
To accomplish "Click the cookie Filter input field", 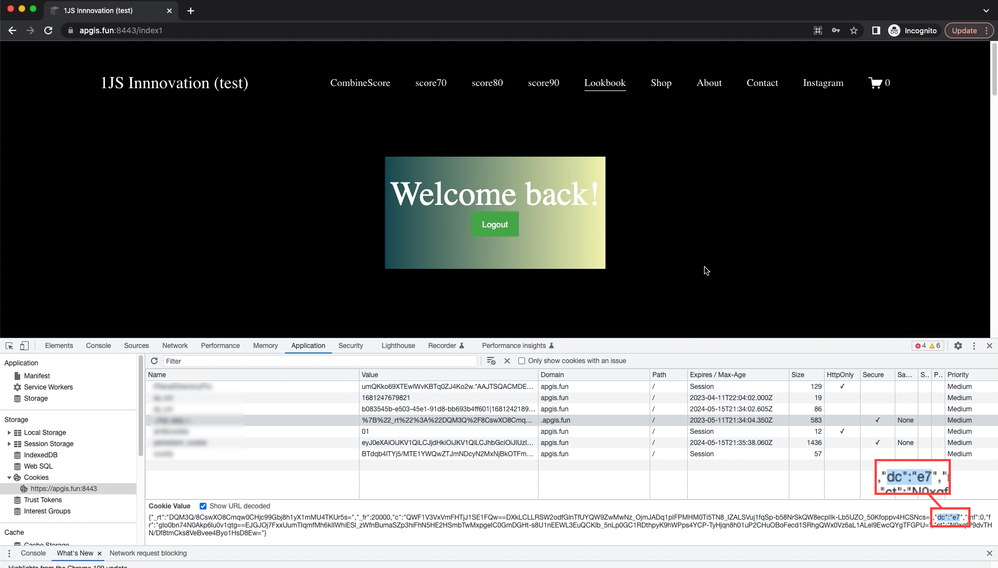I will pyautogui.click(x=320, y=361).
